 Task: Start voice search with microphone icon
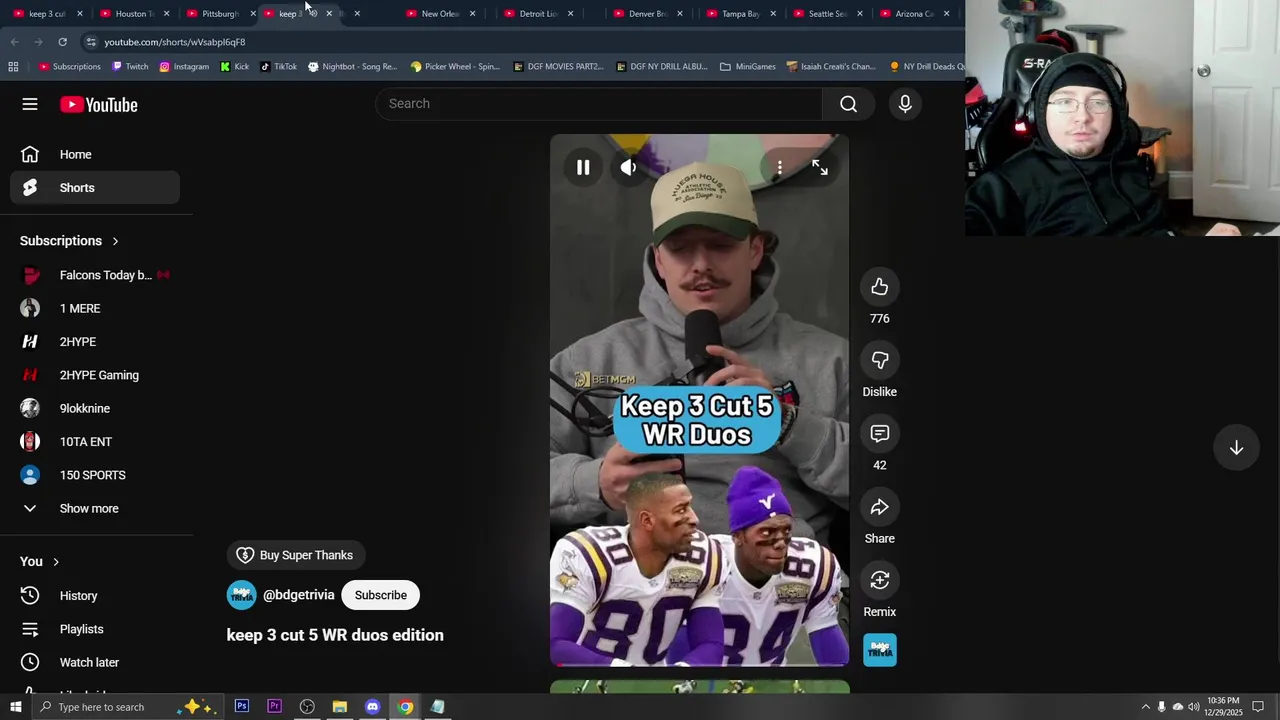click(905, 104)
